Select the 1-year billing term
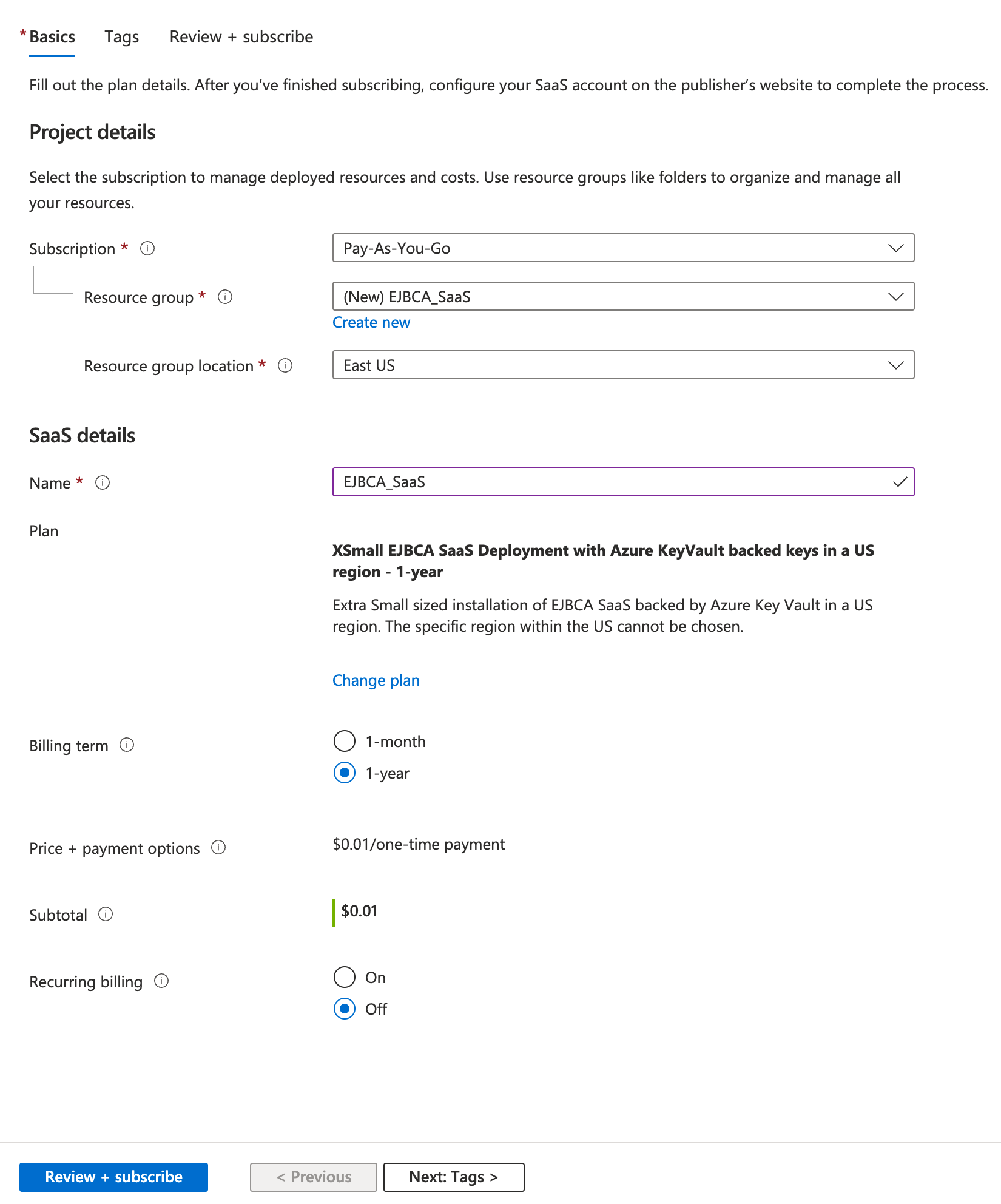 point(345,773)
